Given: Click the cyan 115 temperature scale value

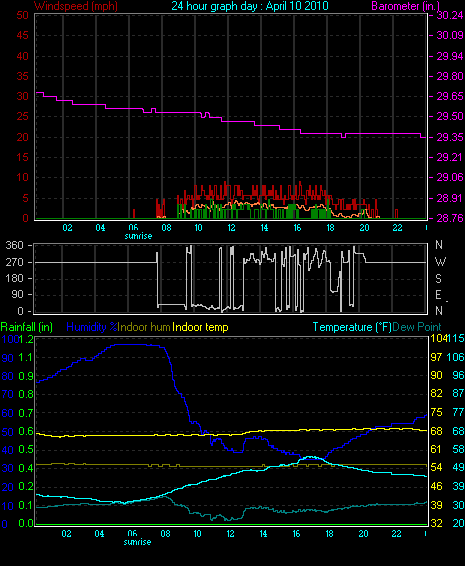Looking at the screenshot, I should (x=456, y=339).
